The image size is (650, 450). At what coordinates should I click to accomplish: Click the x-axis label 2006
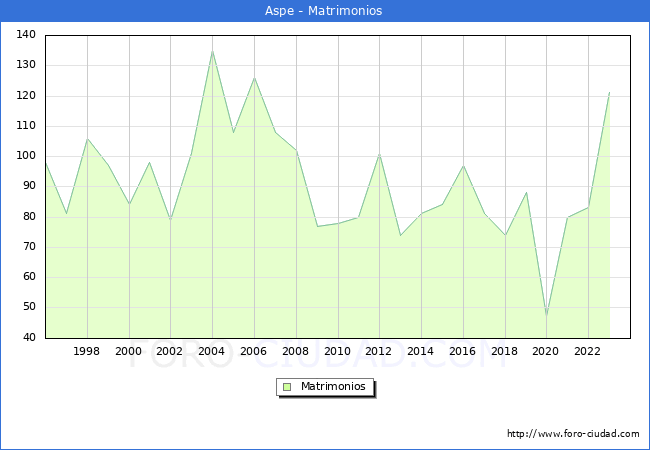coord(253,351)
